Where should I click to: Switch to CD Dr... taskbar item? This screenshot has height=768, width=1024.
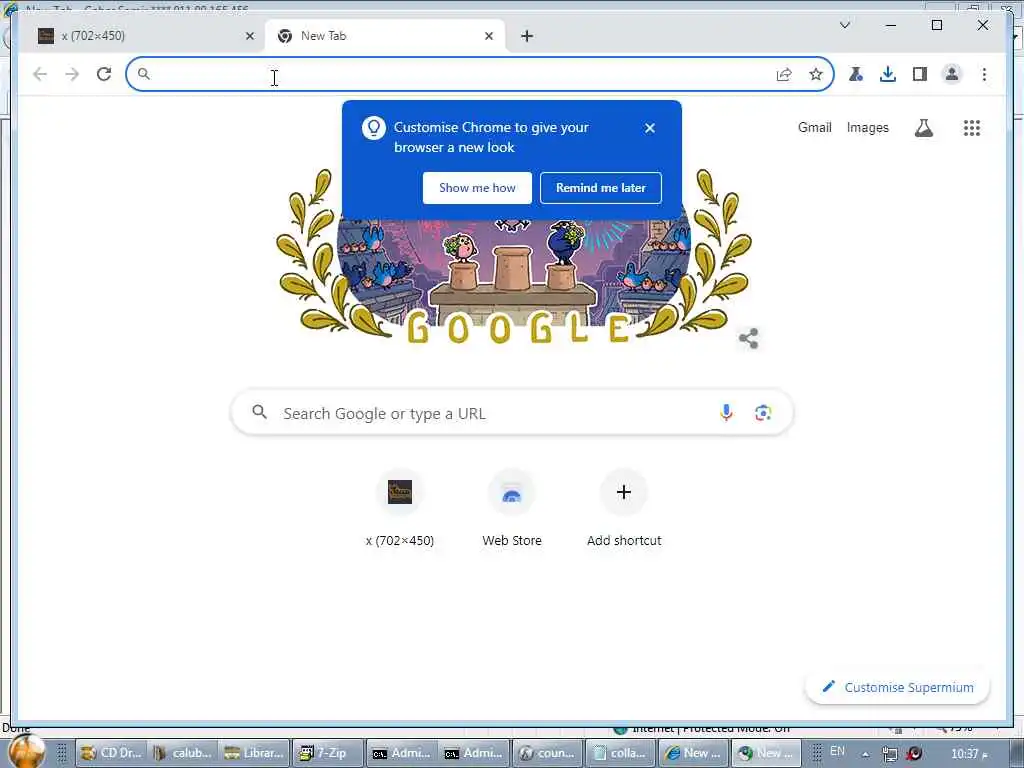coord(110,754)
